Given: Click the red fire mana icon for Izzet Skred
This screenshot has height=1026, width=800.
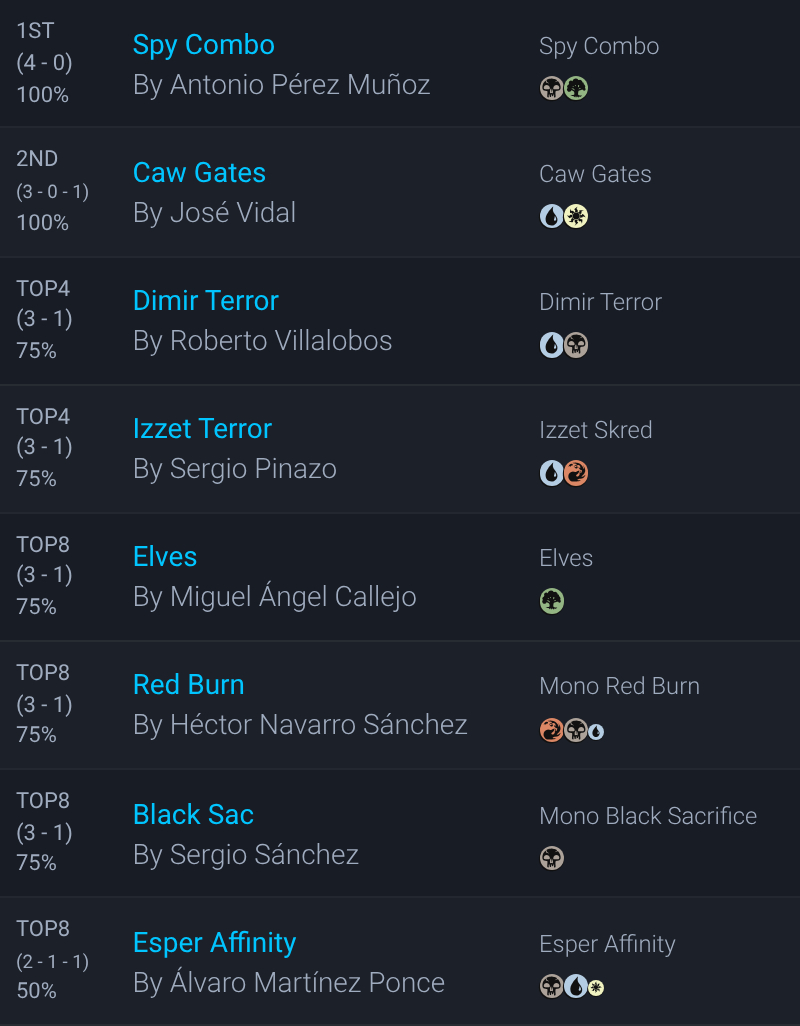Looking at the screenshot, I should [x=576, y=472].
